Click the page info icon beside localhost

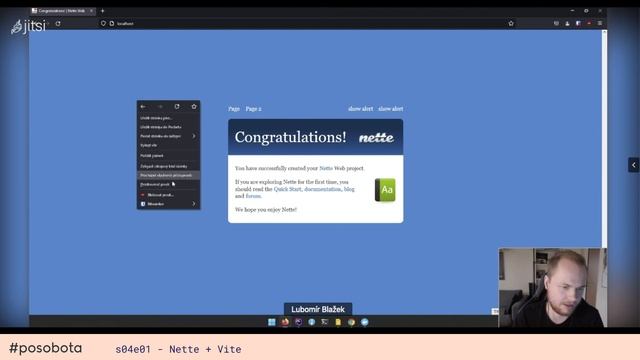(111, 24)
